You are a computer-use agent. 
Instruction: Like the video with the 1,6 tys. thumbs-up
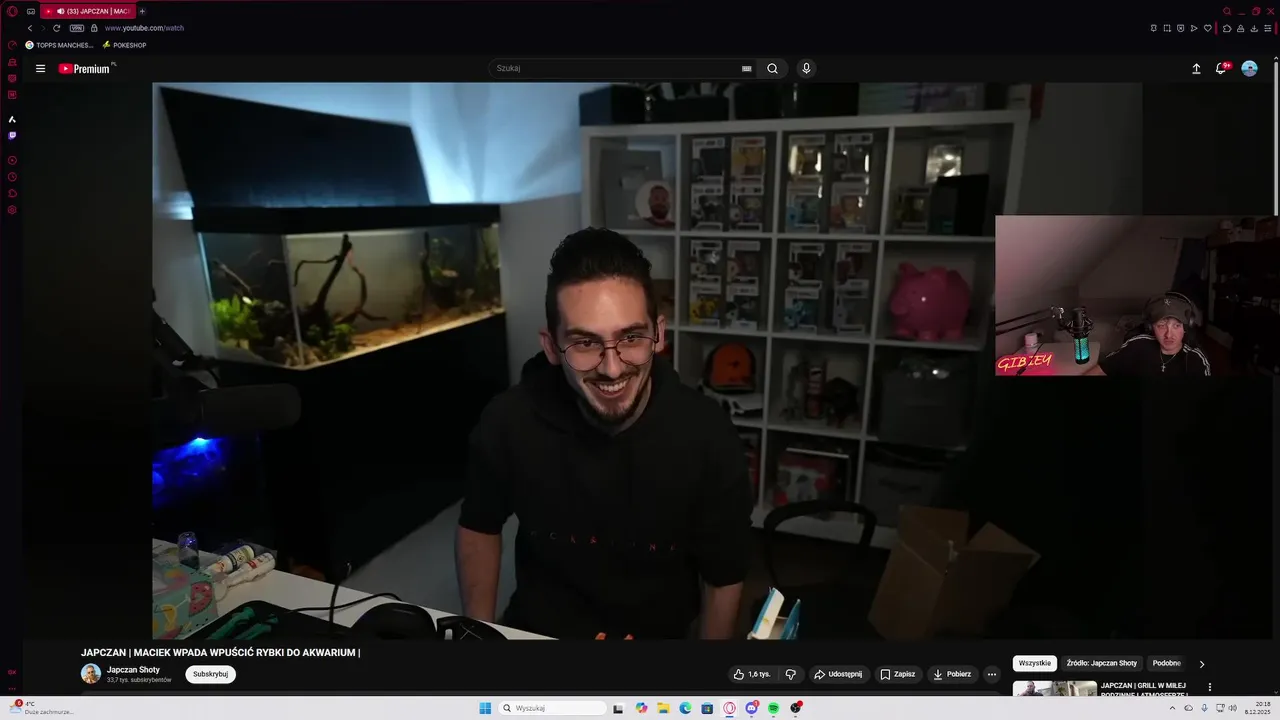click(x=751, y=674)
